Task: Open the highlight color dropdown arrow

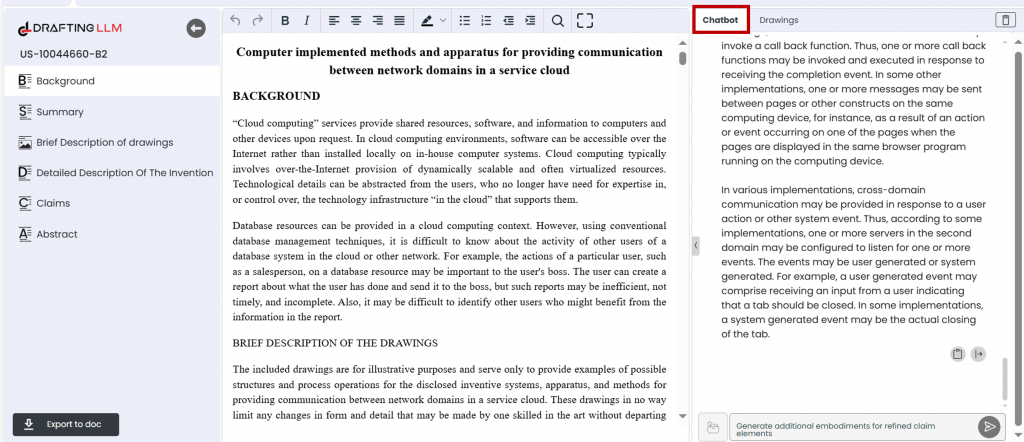Action: pyautogui.click(x=443, y=21)
